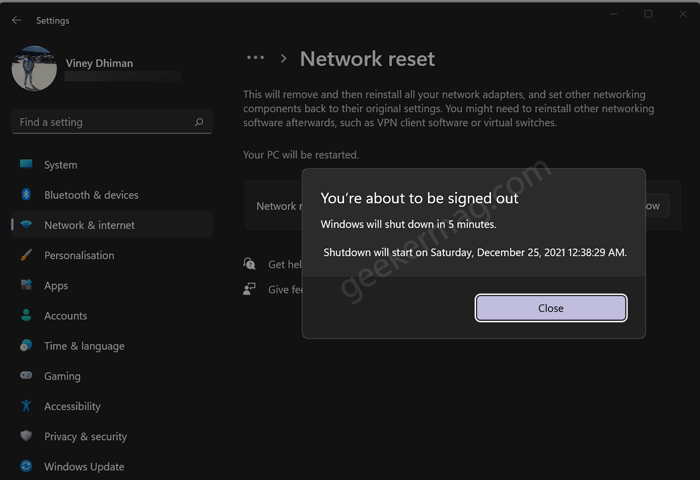Click the breadcrumb chevron arrow
Viewport: 700px width, 480px height.
coord(283,58)
